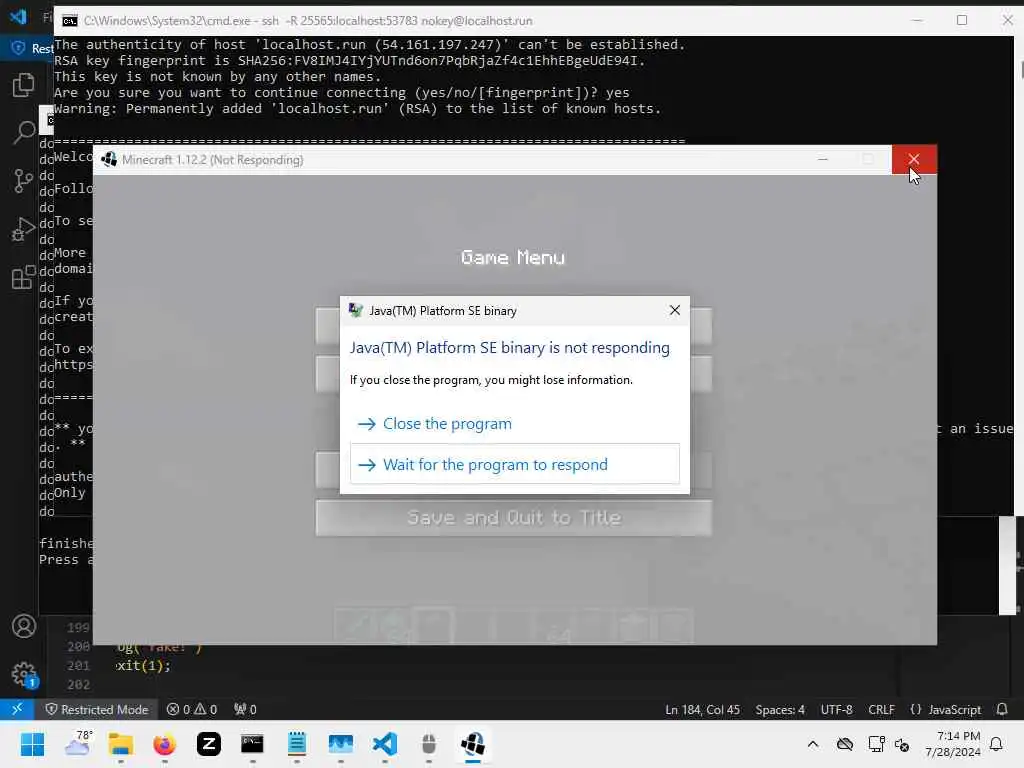The width and height of the screenshot is (1024, 768).
Task: Open the weather widget showing 78°
Action: (x=78, y=744)
